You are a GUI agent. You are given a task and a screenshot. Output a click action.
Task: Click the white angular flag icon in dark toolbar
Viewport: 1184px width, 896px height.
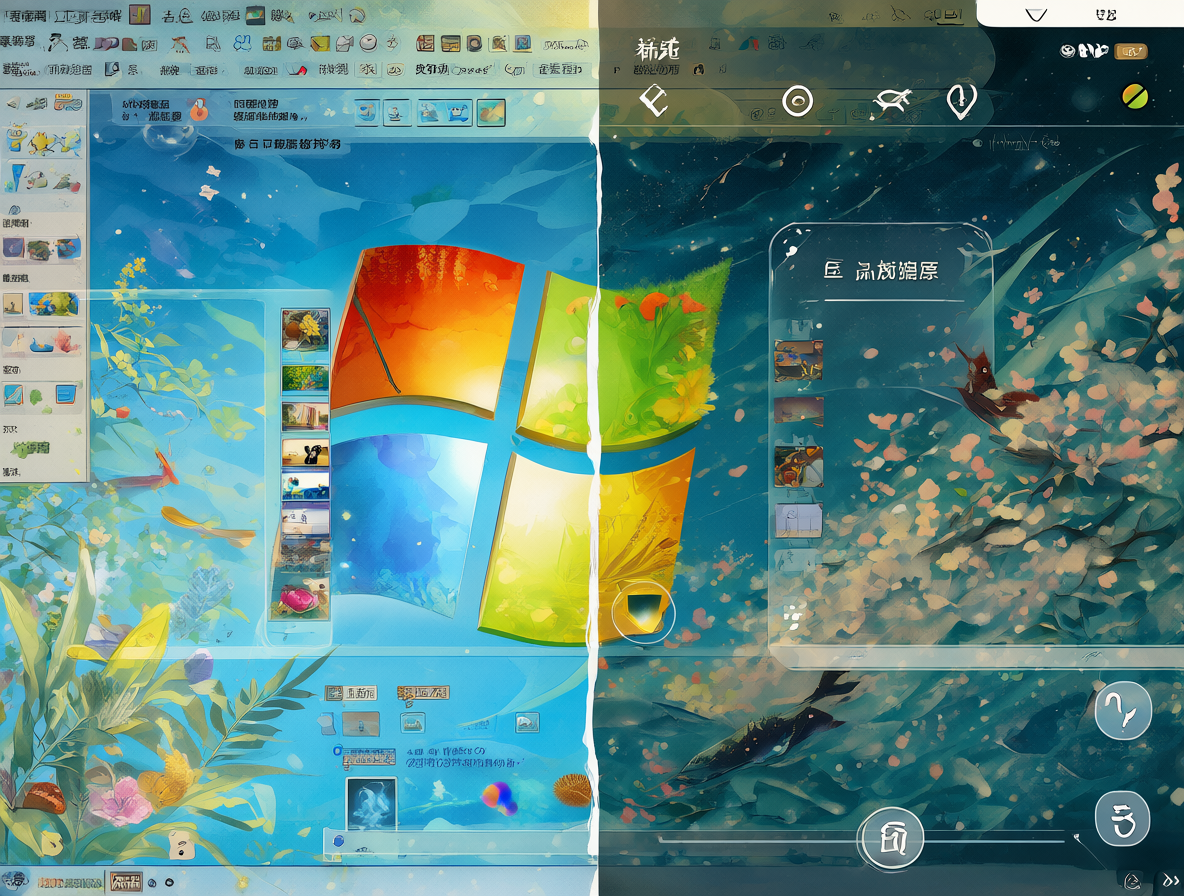click(654, 100)
